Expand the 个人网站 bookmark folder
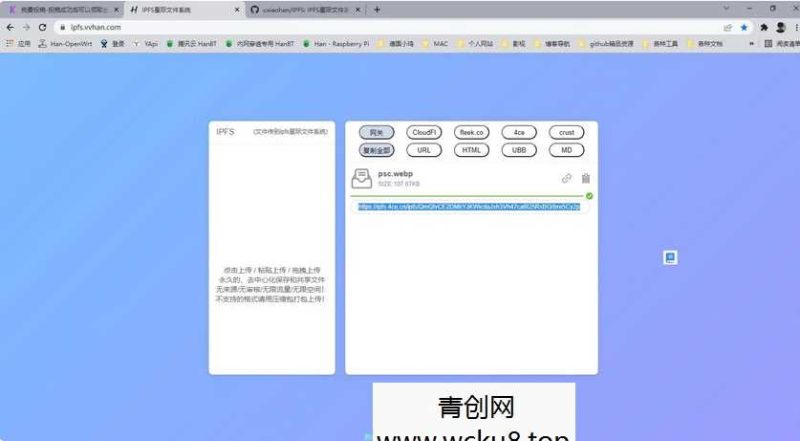The width and height of the screenshot is (800, 441). click(x=474, y=44)
